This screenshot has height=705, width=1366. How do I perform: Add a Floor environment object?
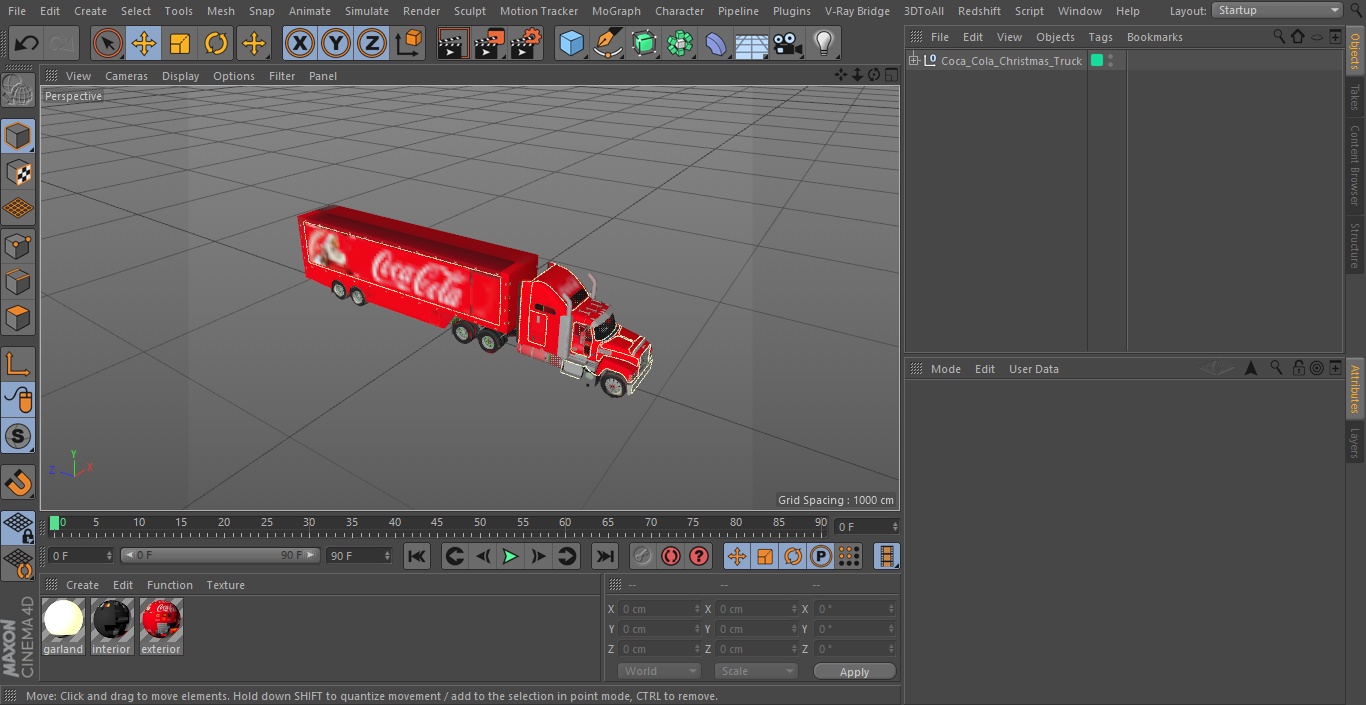[x=752, y=43]
